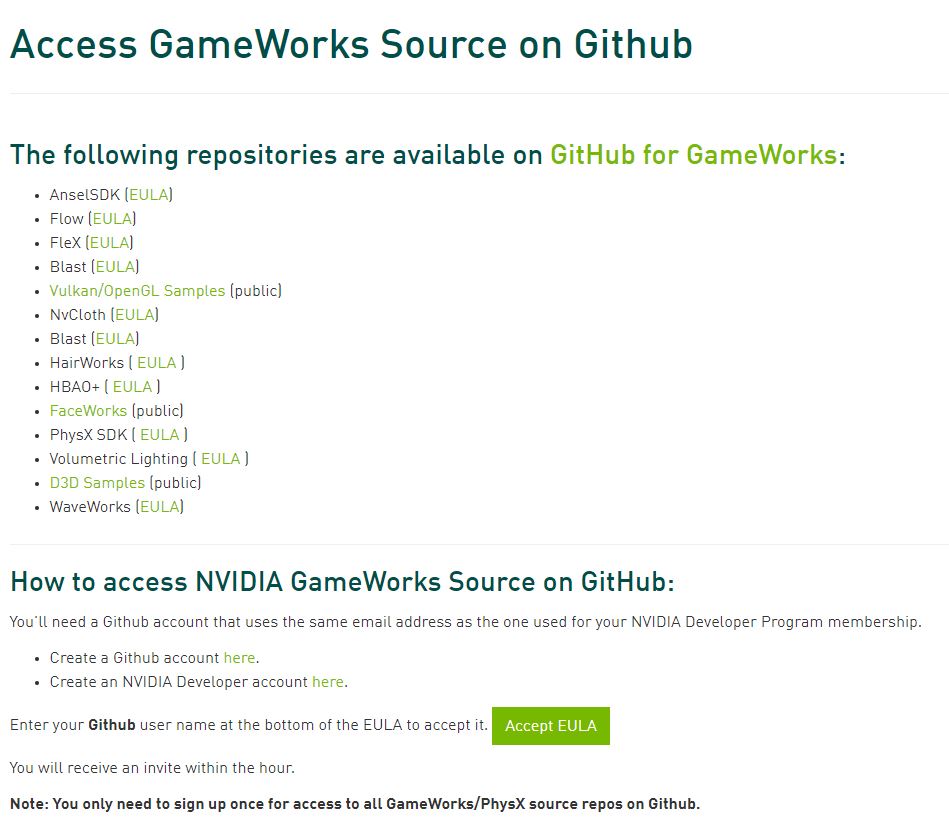
Task: Open the PhysX SDK EULA link
Action: tap(160, 435)
